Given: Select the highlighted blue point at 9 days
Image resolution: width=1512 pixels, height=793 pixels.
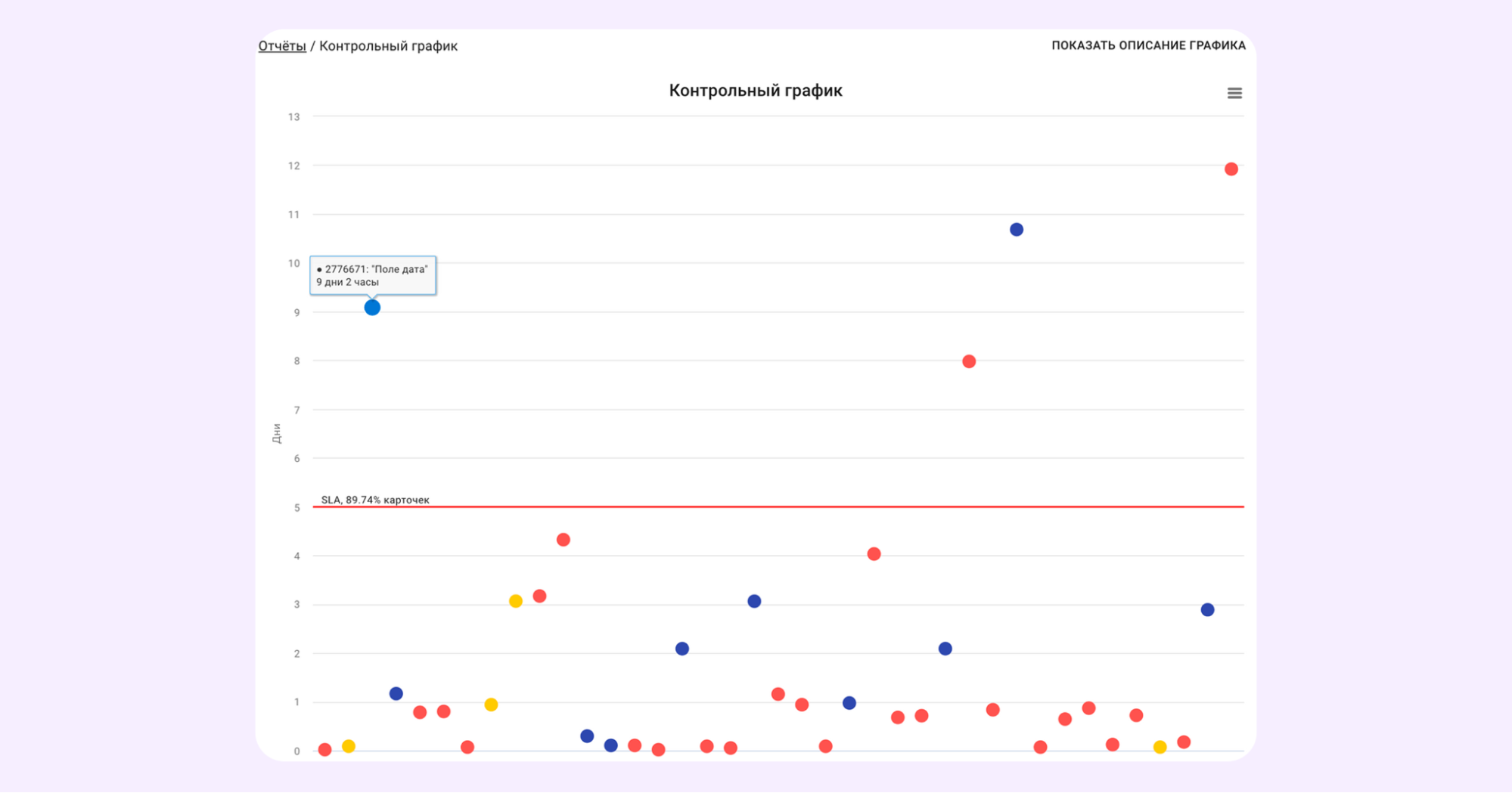Looking at the screenshot, I should [372, 308].
